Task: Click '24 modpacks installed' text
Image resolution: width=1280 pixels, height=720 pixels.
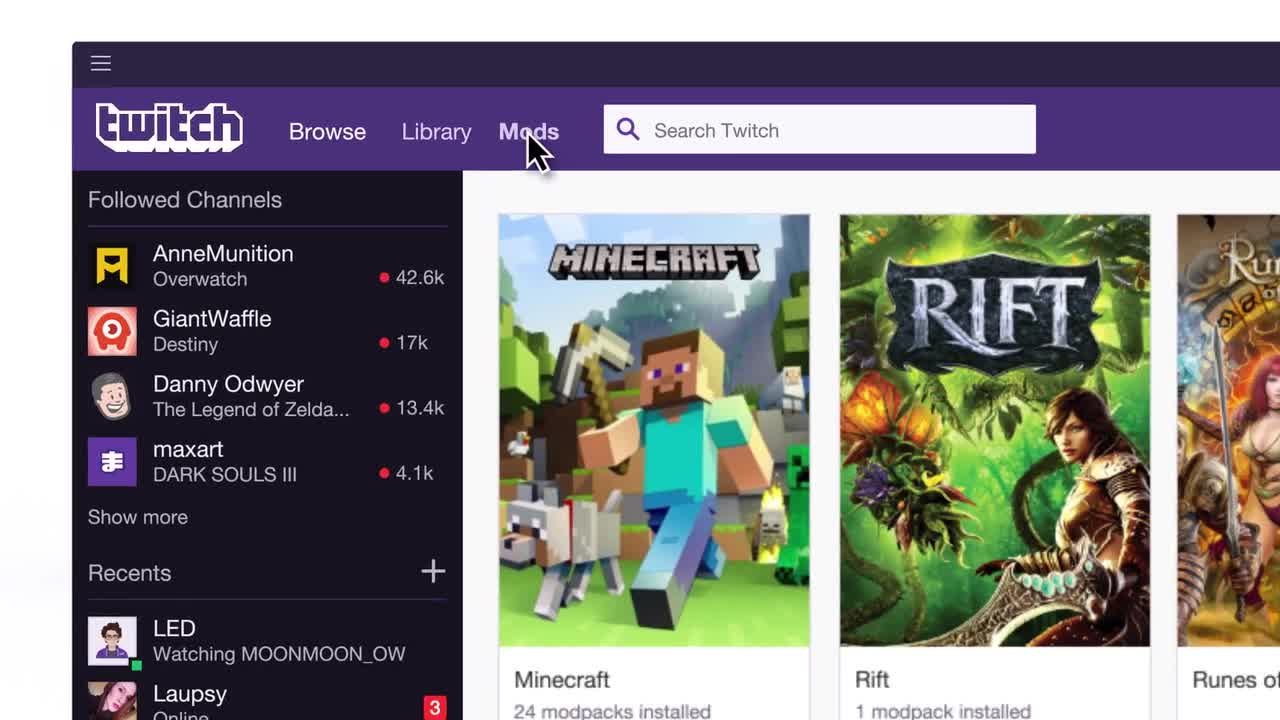Action: pyautogui.click(x=612, y=711)
